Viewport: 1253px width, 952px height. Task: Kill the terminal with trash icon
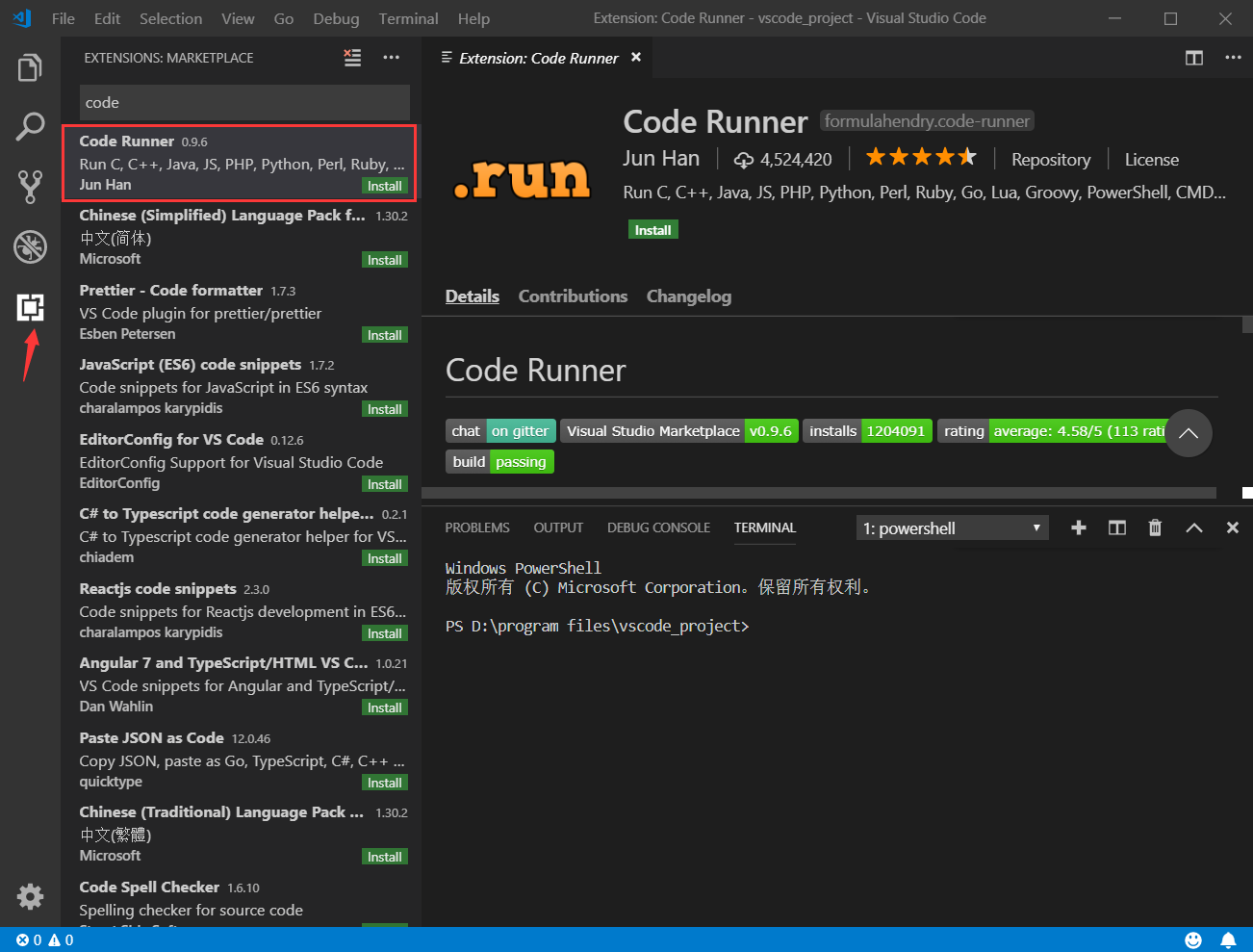point(1155,527)
